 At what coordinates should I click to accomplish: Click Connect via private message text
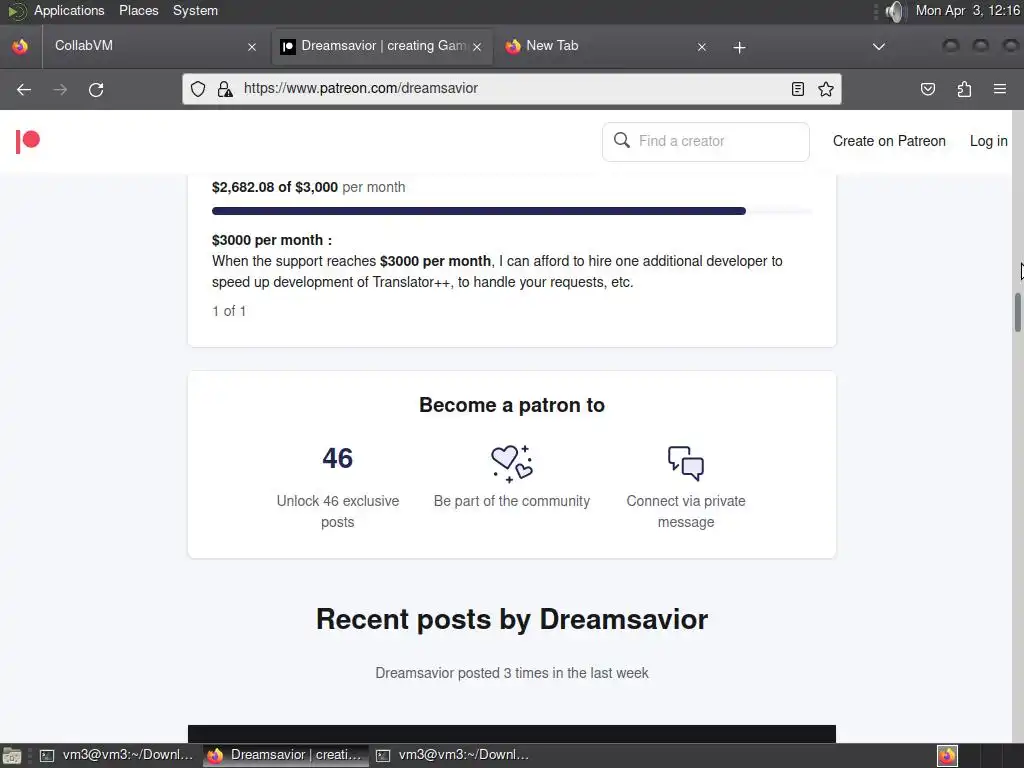click(x=686, y=511)
